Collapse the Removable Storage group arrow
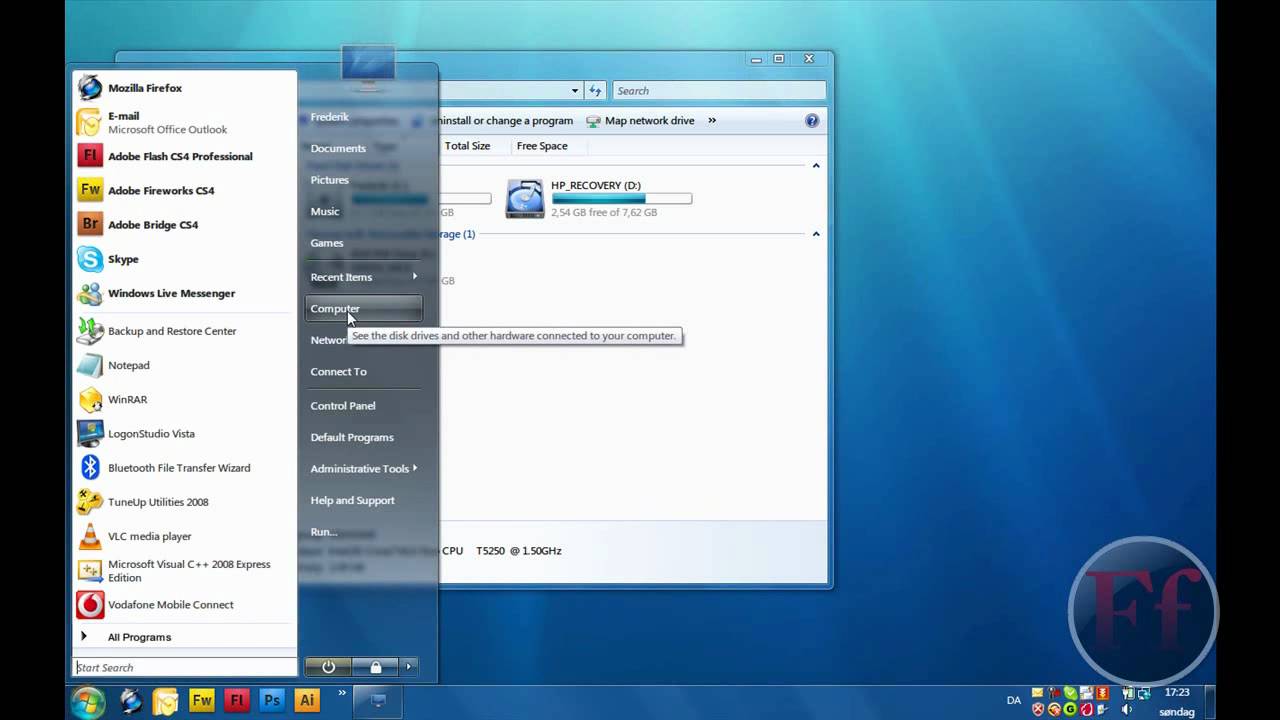This screenshot has width=1280, height=720. click(x=816, y=234)
